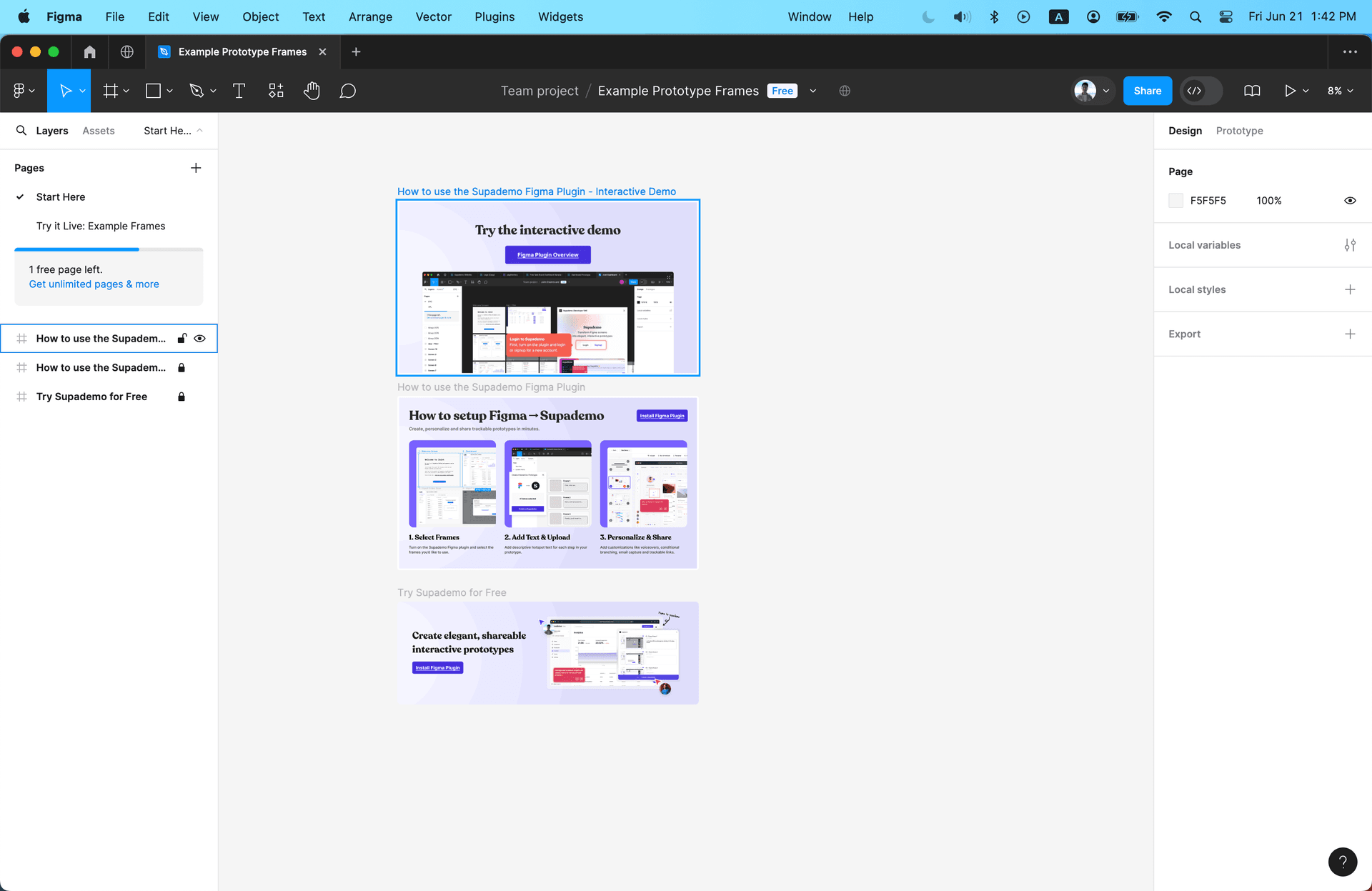
Task: Open macOS Spotlight search icon
Action: pyautogui.click(x=1195, y=16)
